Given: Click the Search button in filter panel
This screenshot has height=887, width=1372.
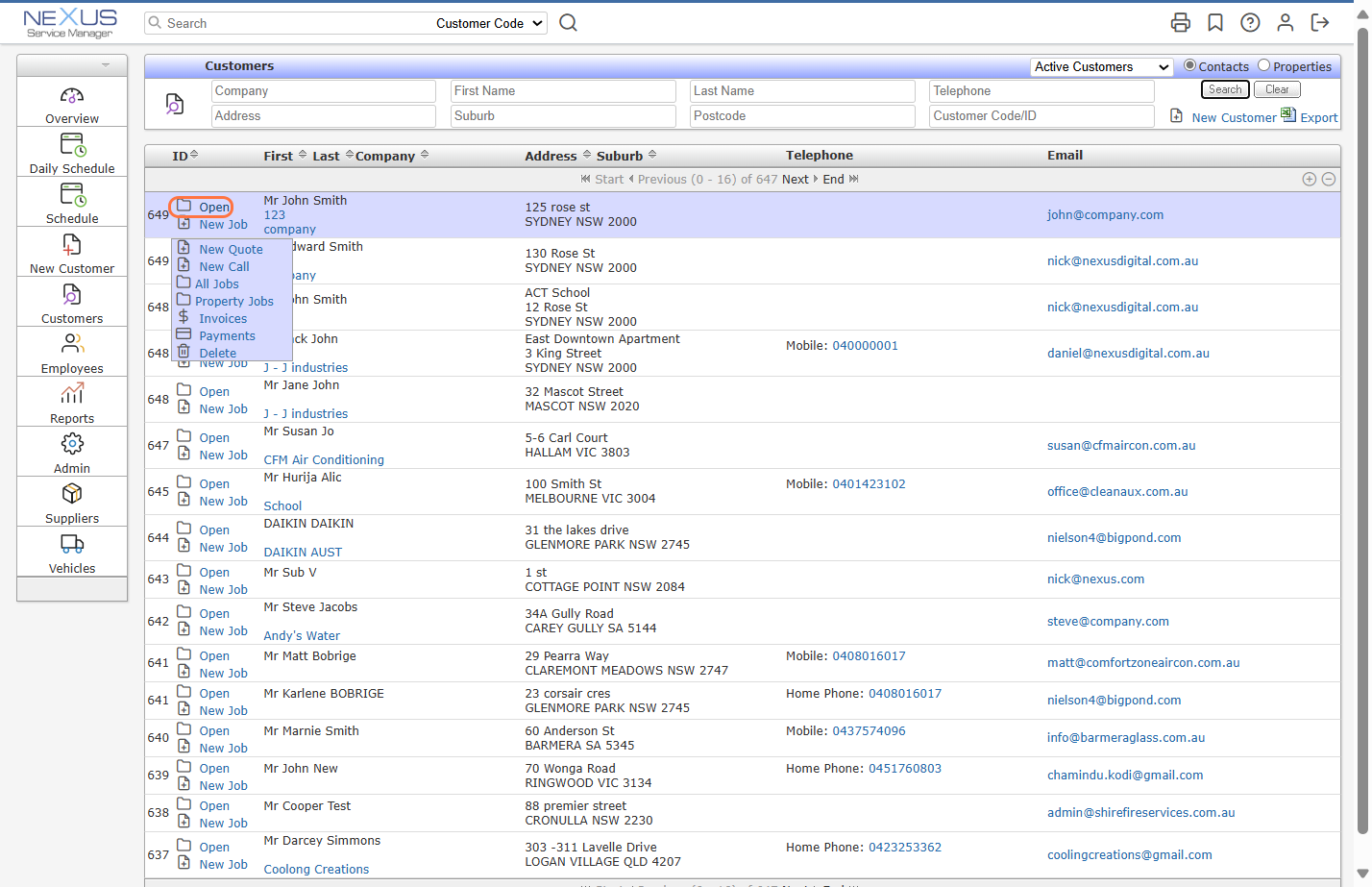Looking at the screenshot, I should click(1225, 89).
